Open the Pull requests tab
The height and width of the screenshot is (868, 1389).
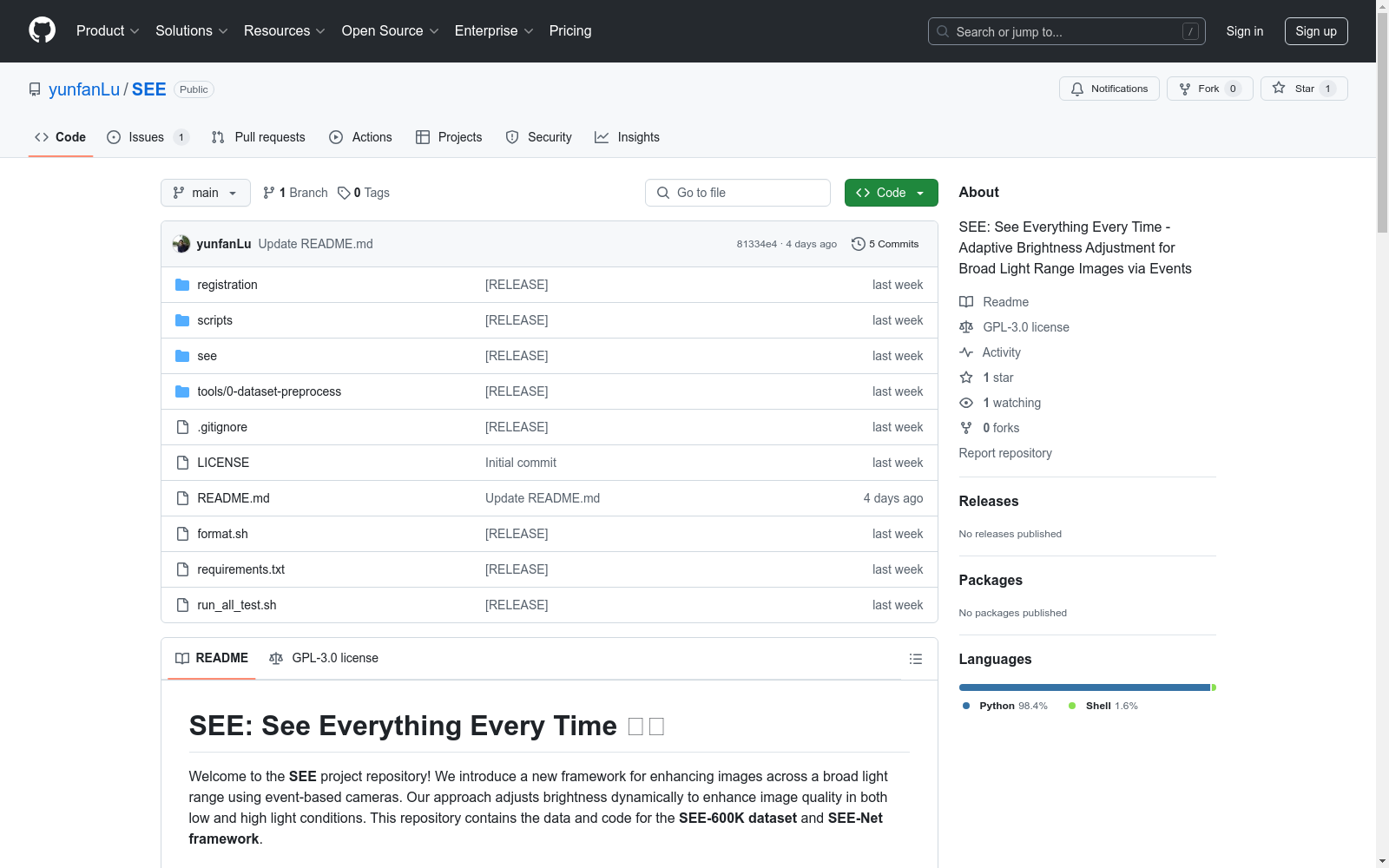point(258,137)
